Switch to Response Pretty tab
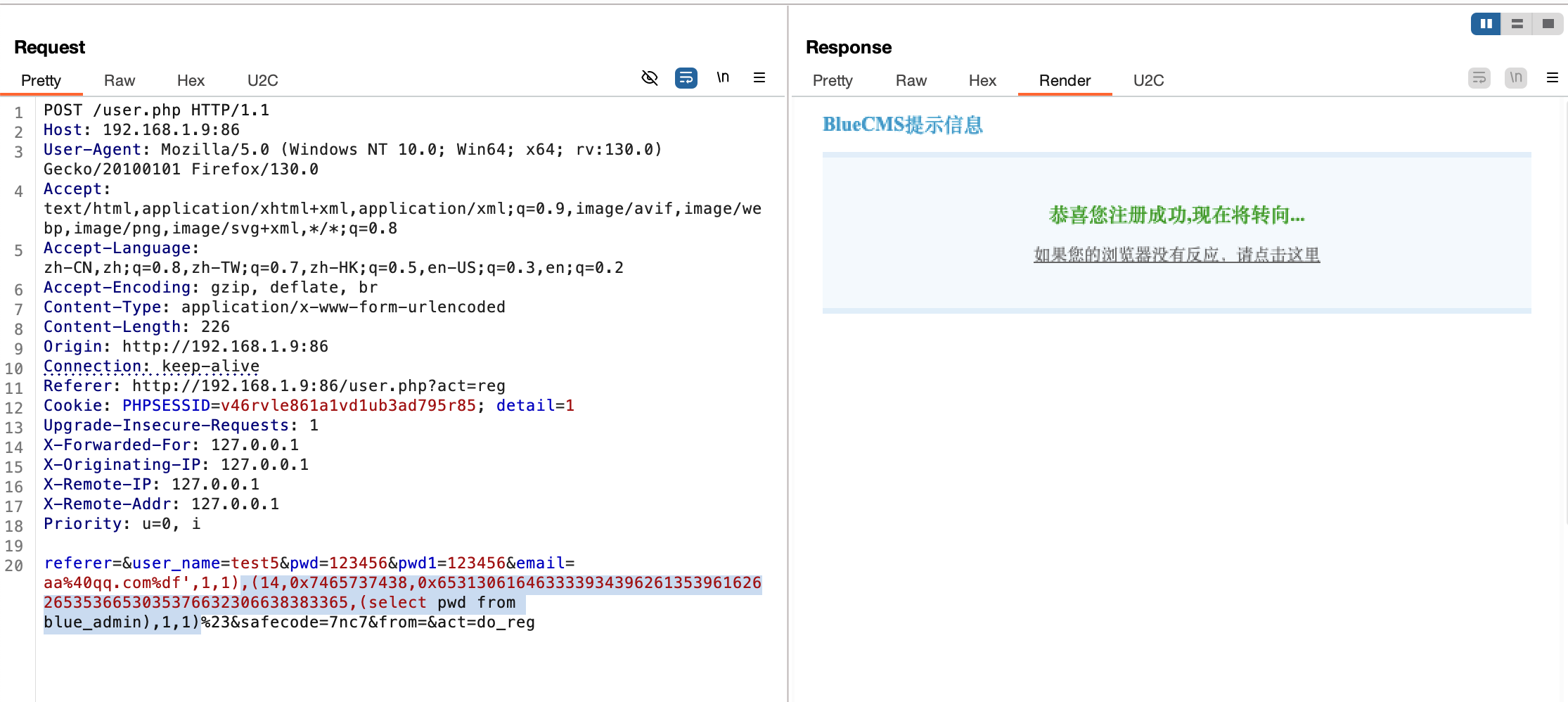 coord(833,80)
